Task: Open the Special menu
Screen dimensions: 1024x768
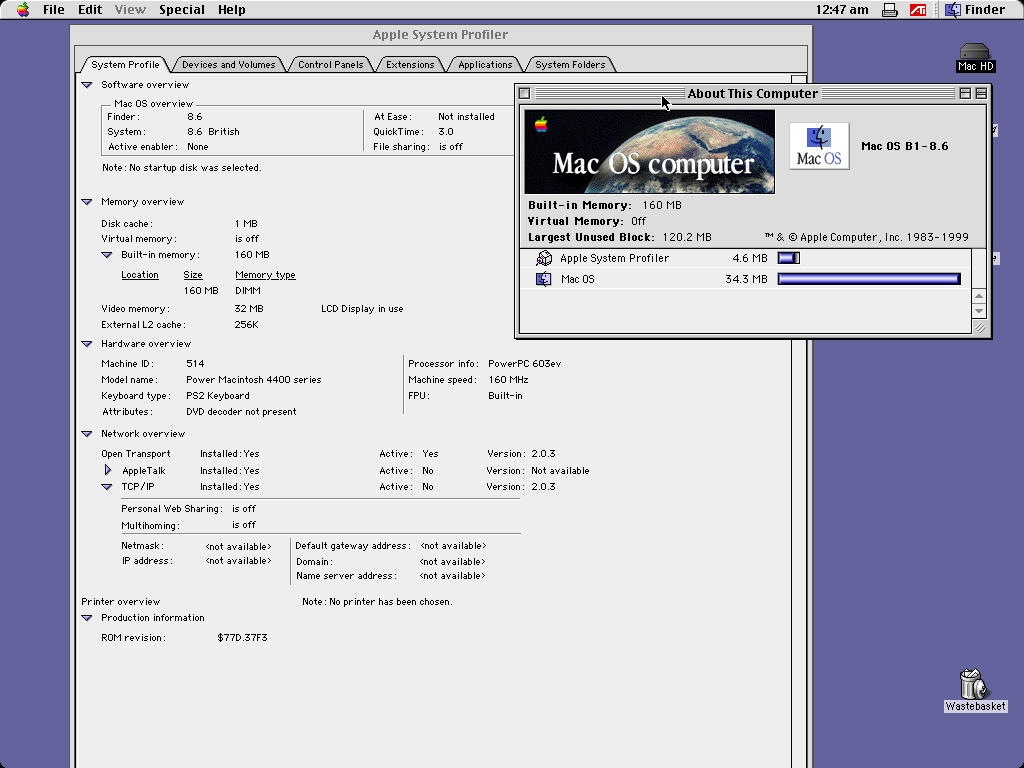Action: [x=182, y=10]
